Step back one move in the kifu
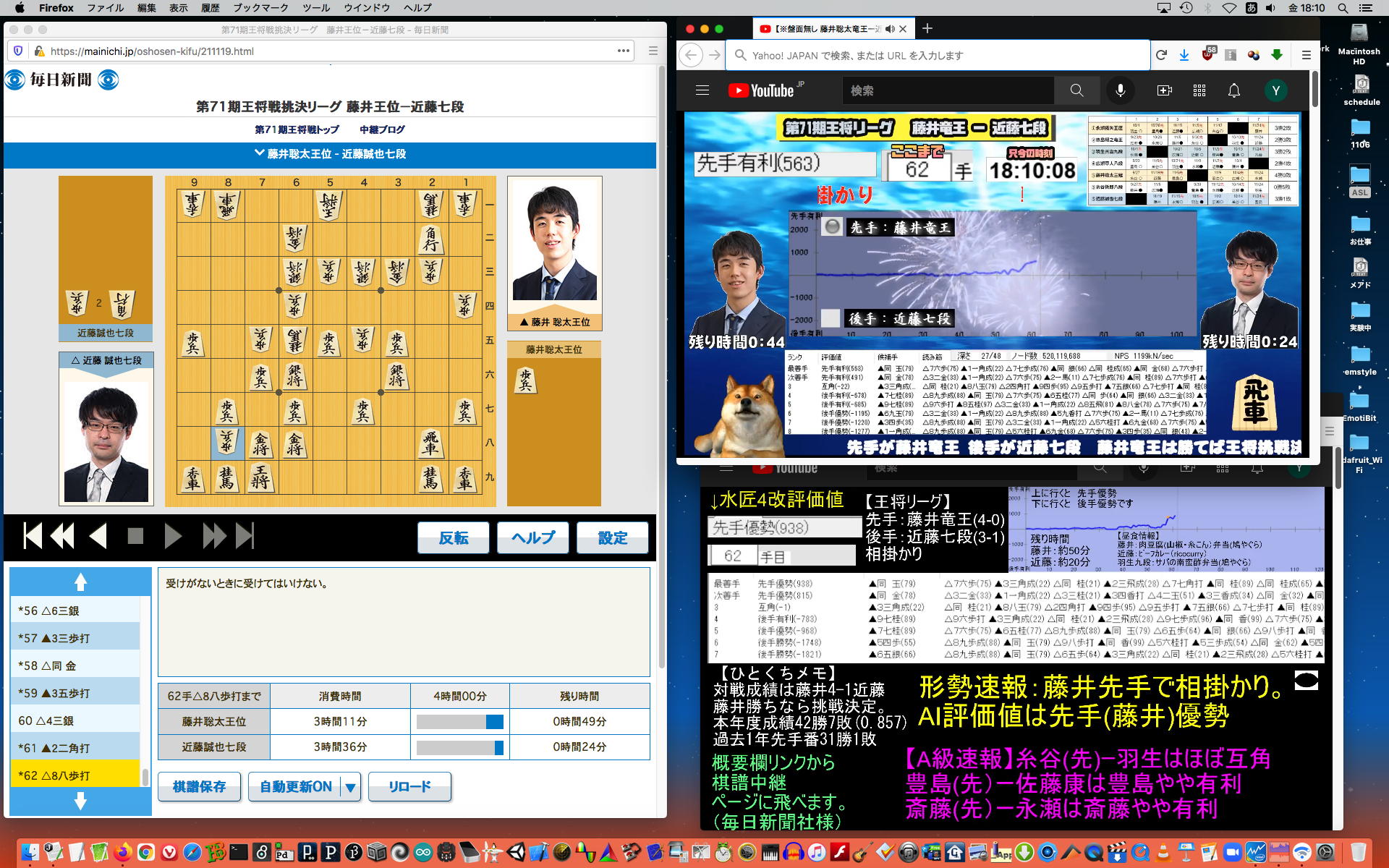 [x=98, y=537]
